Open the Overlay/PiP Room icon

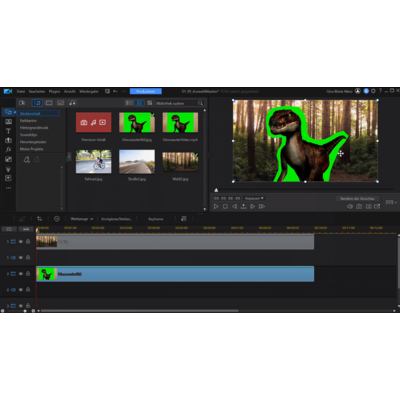[x=8, y=159]
